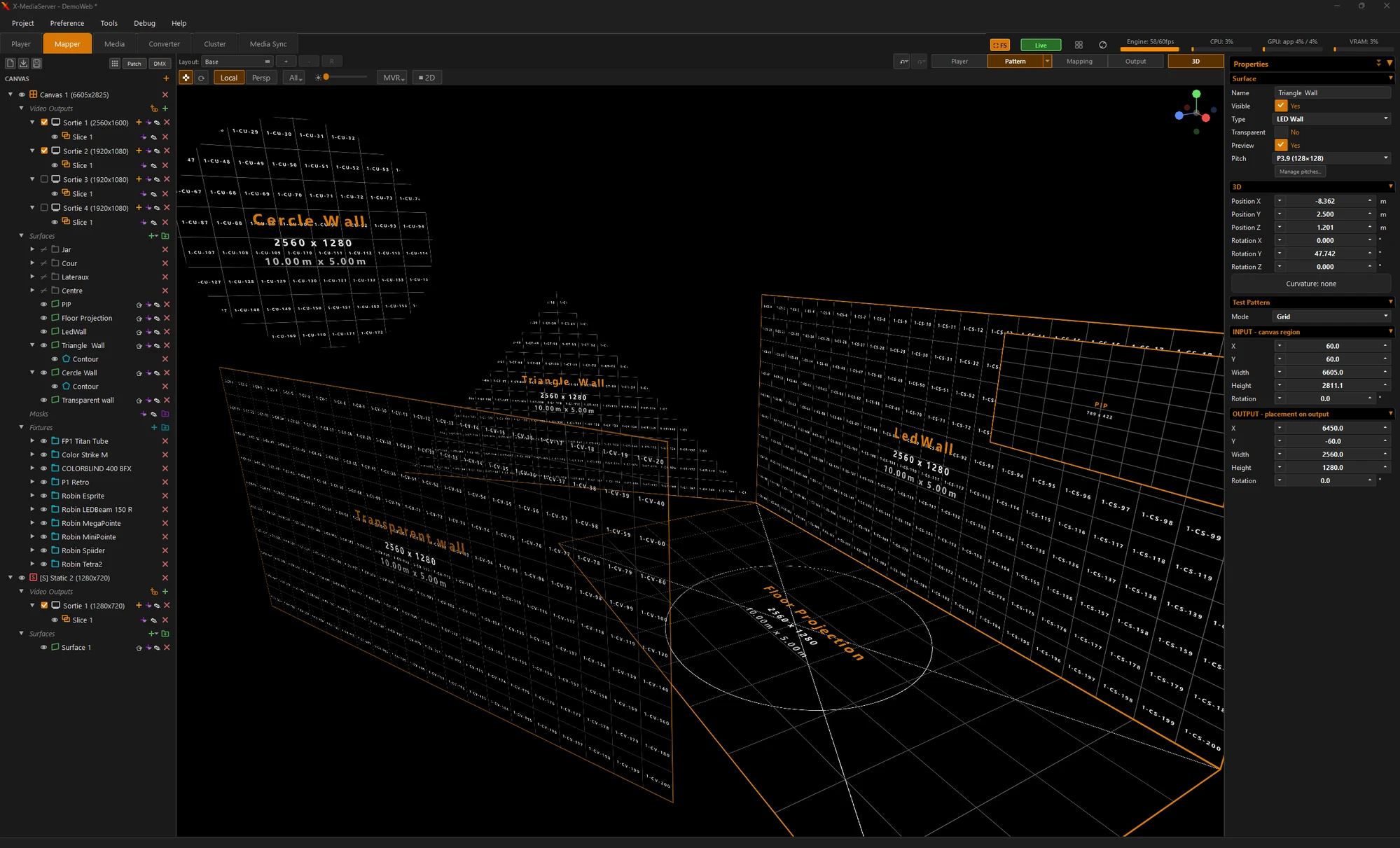Collapse the Triangle Wall tree node

(x=32, y=345)
